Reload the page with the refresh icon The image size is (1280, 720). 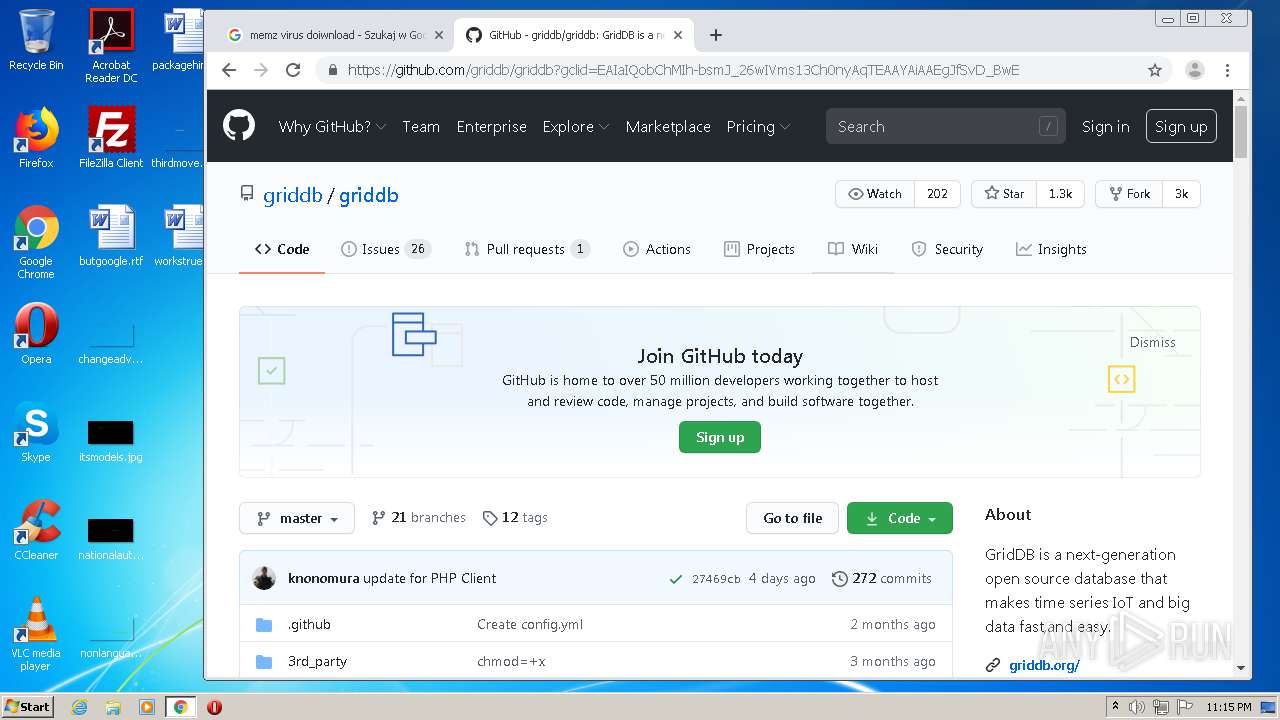[293, 70]
